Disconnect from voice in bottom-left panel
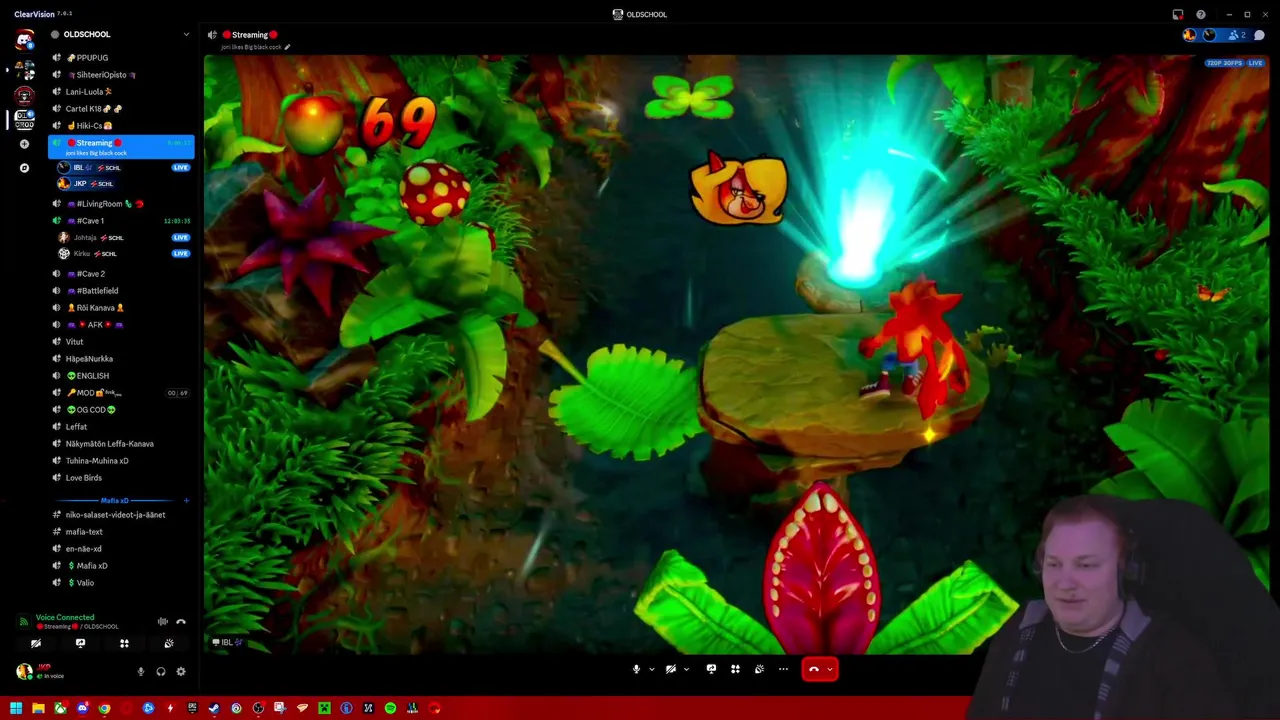1280x720 pixels. tap(181, 622)
